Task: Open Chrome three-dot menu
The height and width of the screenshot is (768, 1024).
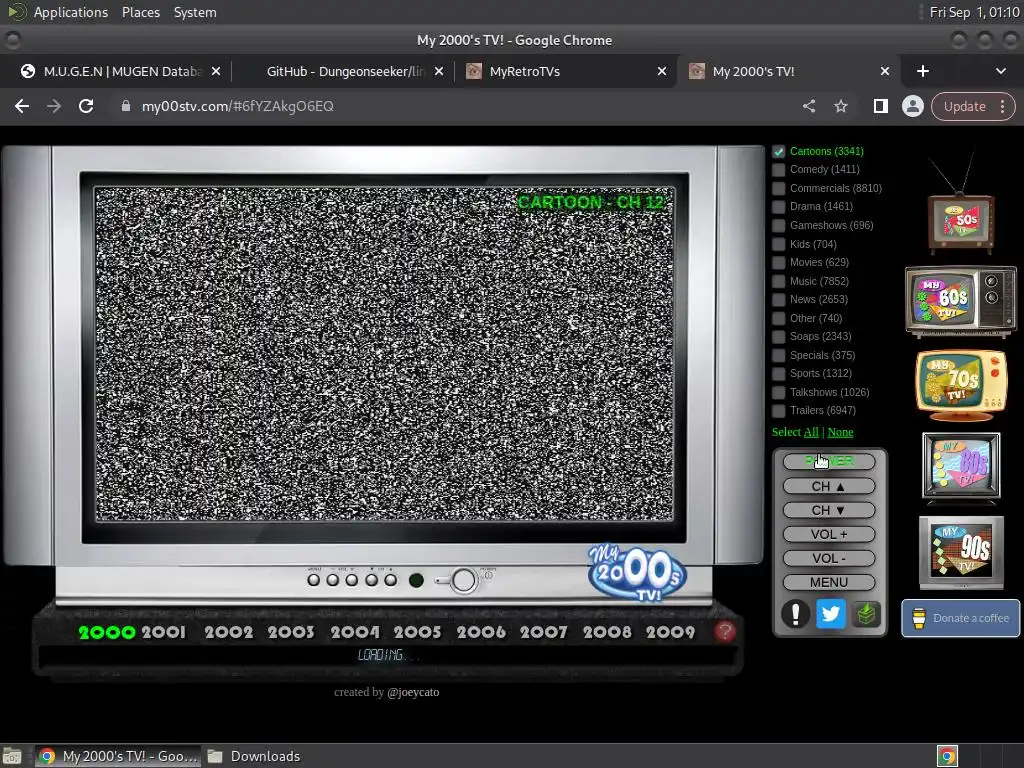Action: [x=1002, y=106]
